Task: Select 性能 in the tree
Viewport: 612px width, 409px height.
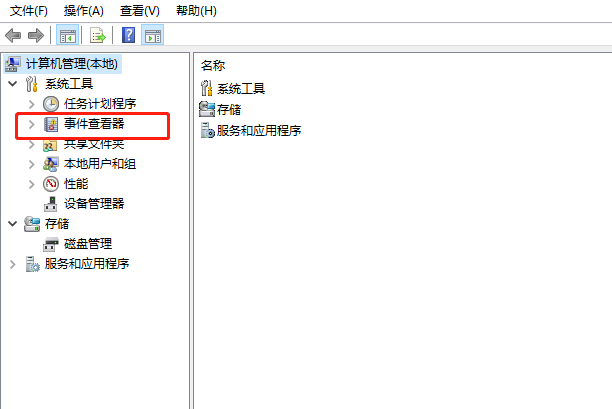Action: click(76, 184)
